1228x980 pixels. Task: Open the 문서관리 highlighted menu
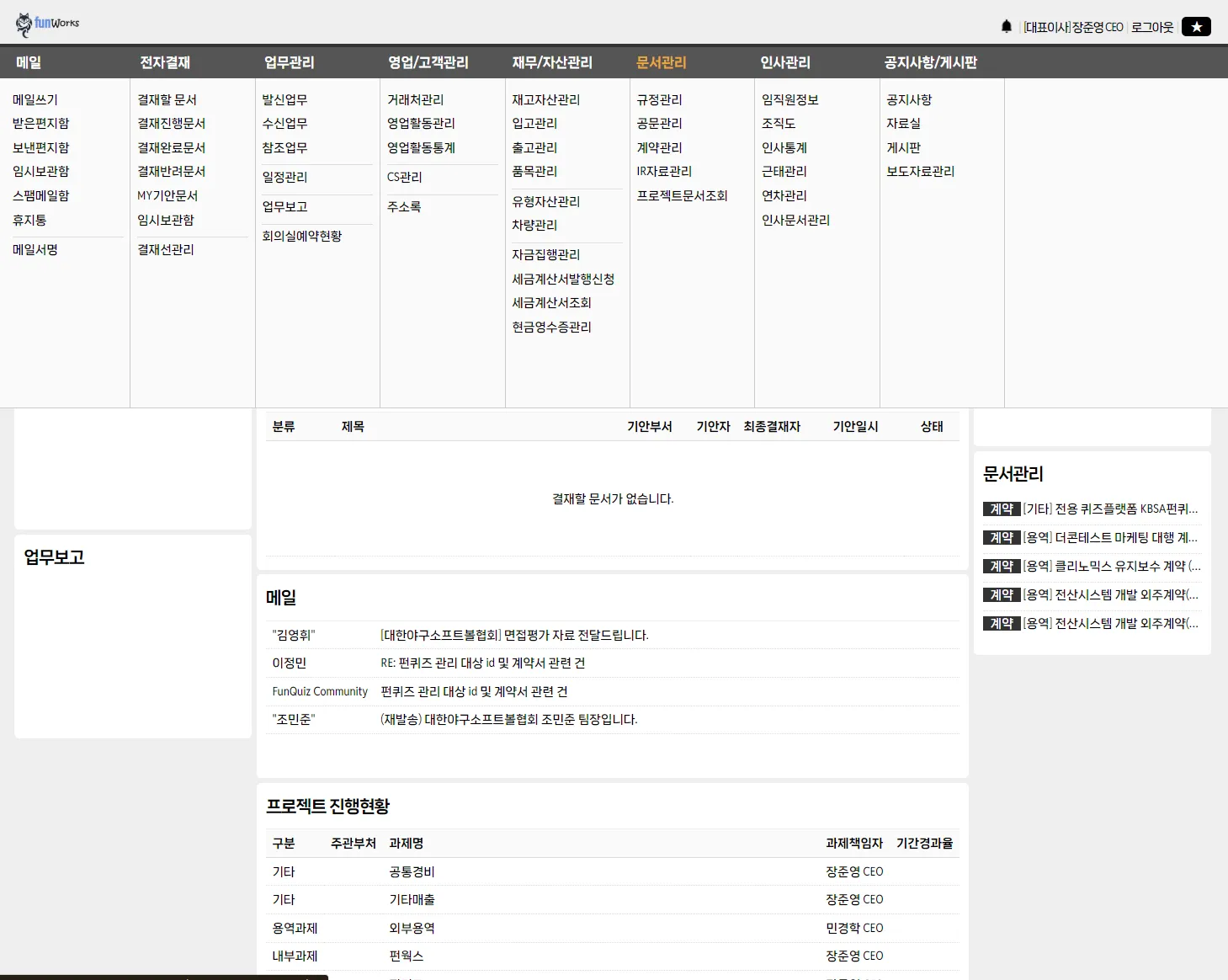click(x=662, y=61)
